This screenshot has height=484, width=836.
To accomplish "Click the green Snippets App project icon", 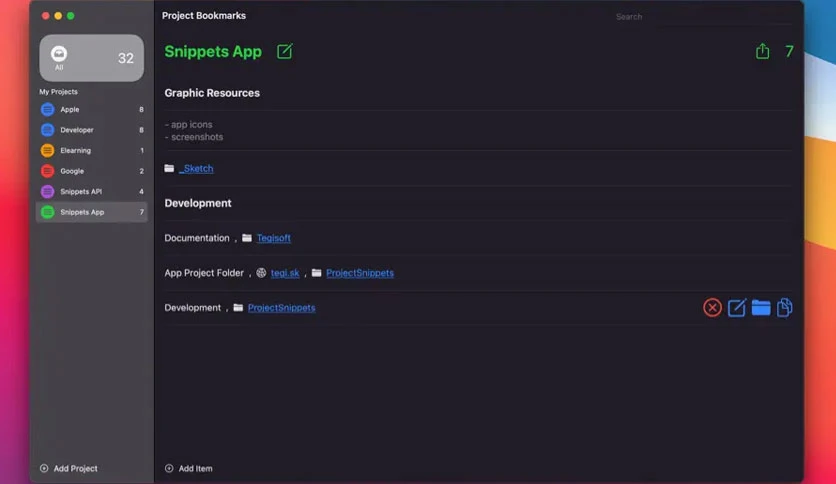I will [x=47, y=212].
